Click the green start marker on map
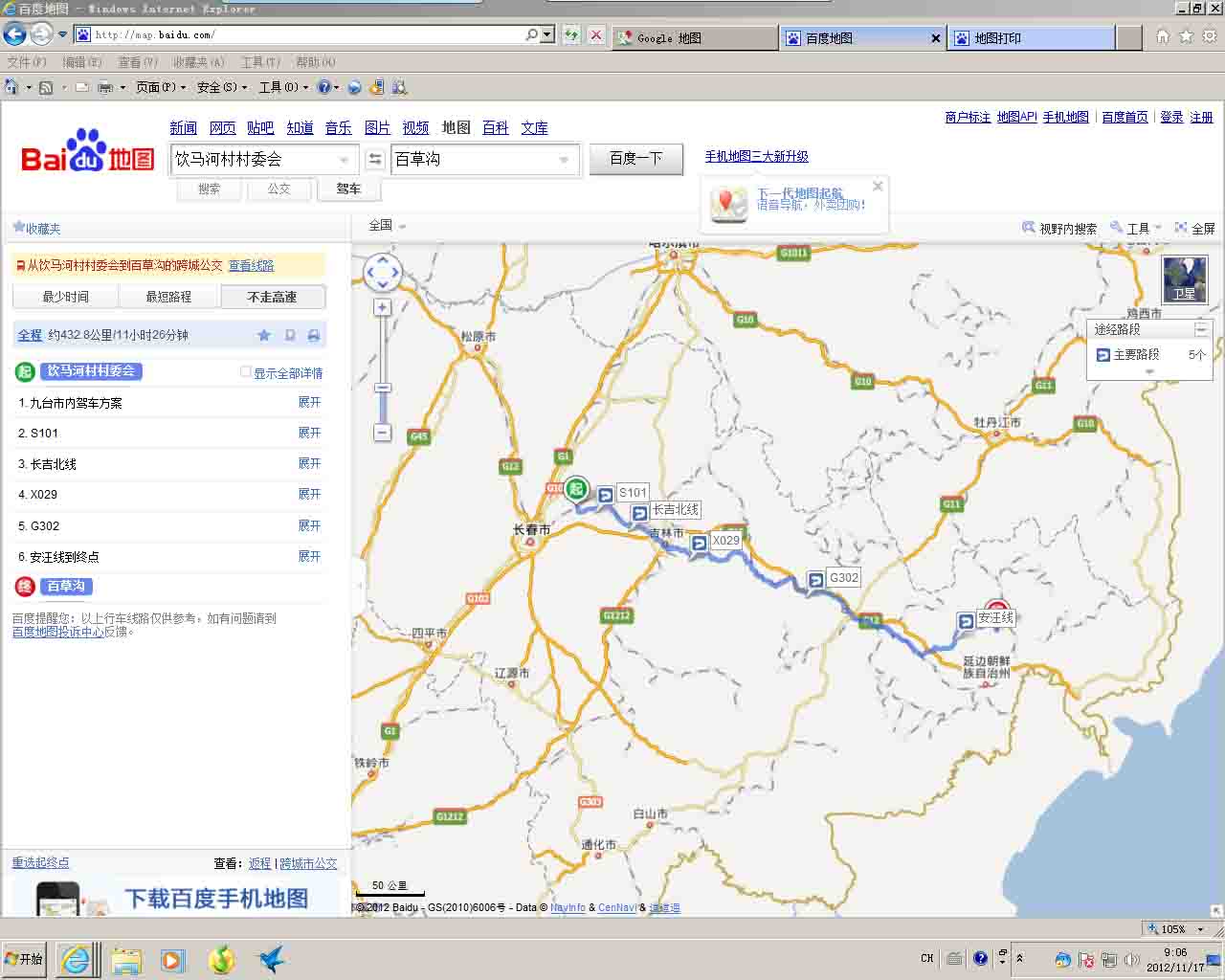The height and width of the screenshot is (980, 1225). tap(576, 489)
